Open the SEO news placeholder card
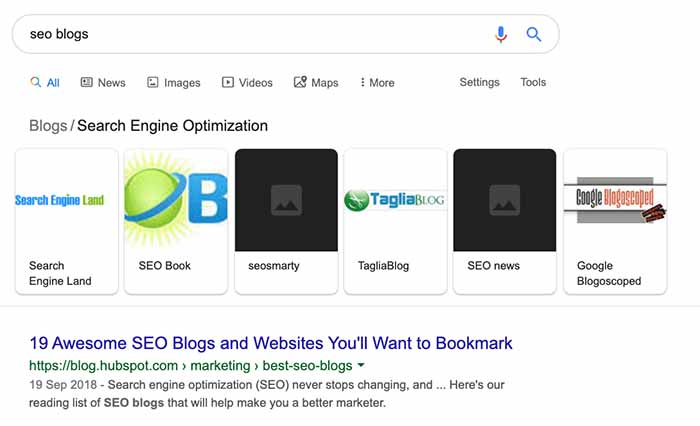The image size is (700, 426). pos(505,221)
